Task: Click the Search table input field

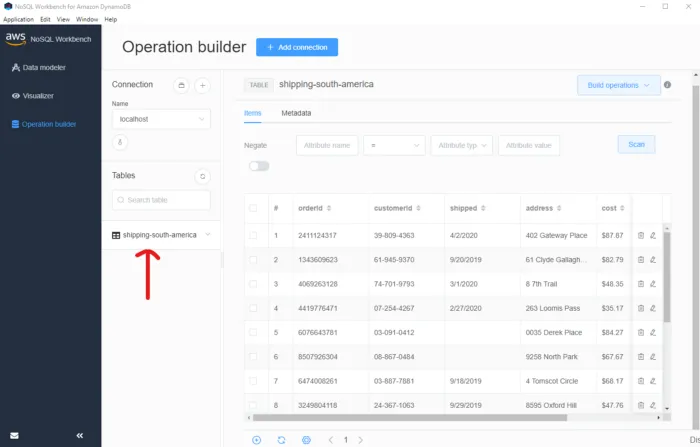Action: pos(161,200)
